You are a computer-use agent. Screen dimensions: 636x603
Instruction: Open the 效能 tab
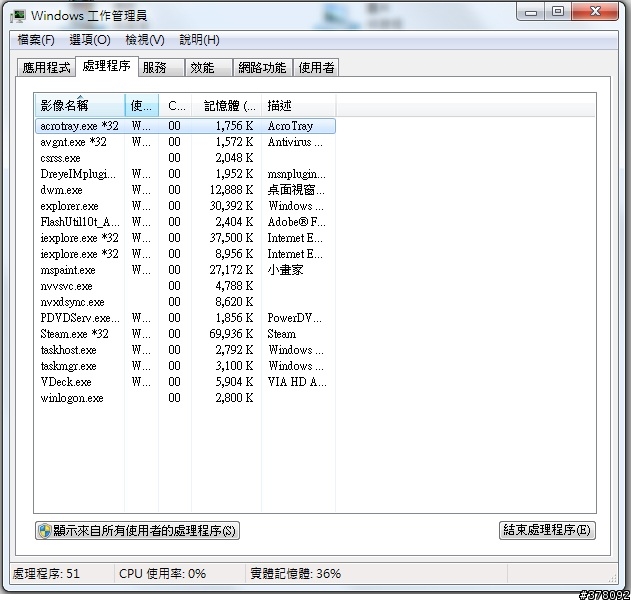209,67
